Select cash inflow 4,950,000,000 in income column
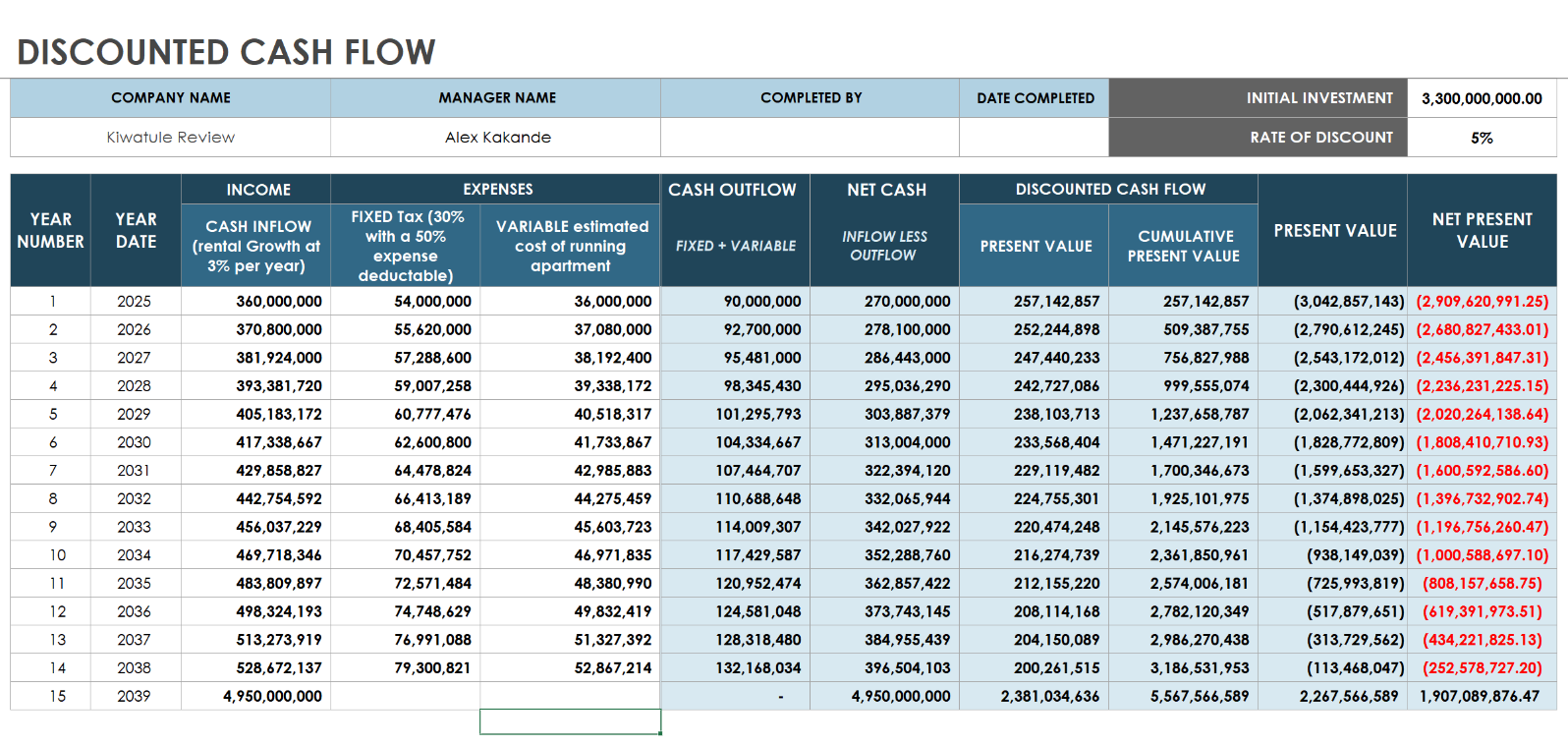The width and height of the screenshot is (1568, 746). (256, 697)
